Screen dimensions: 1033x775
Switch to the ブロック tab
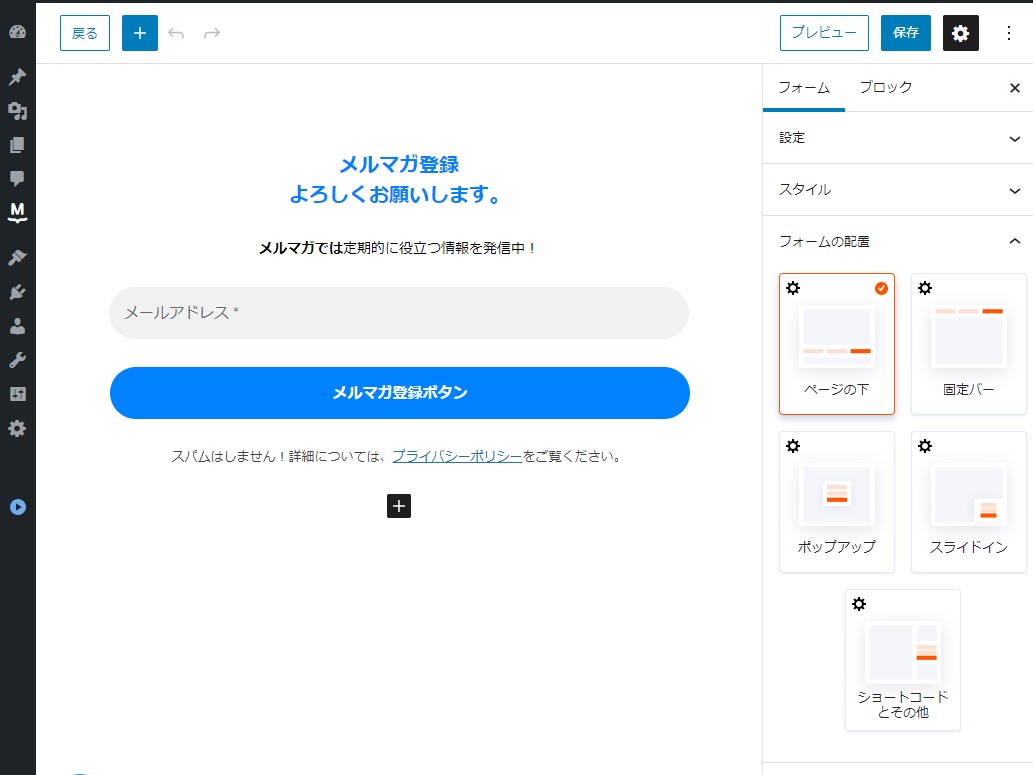click(885, 88)
